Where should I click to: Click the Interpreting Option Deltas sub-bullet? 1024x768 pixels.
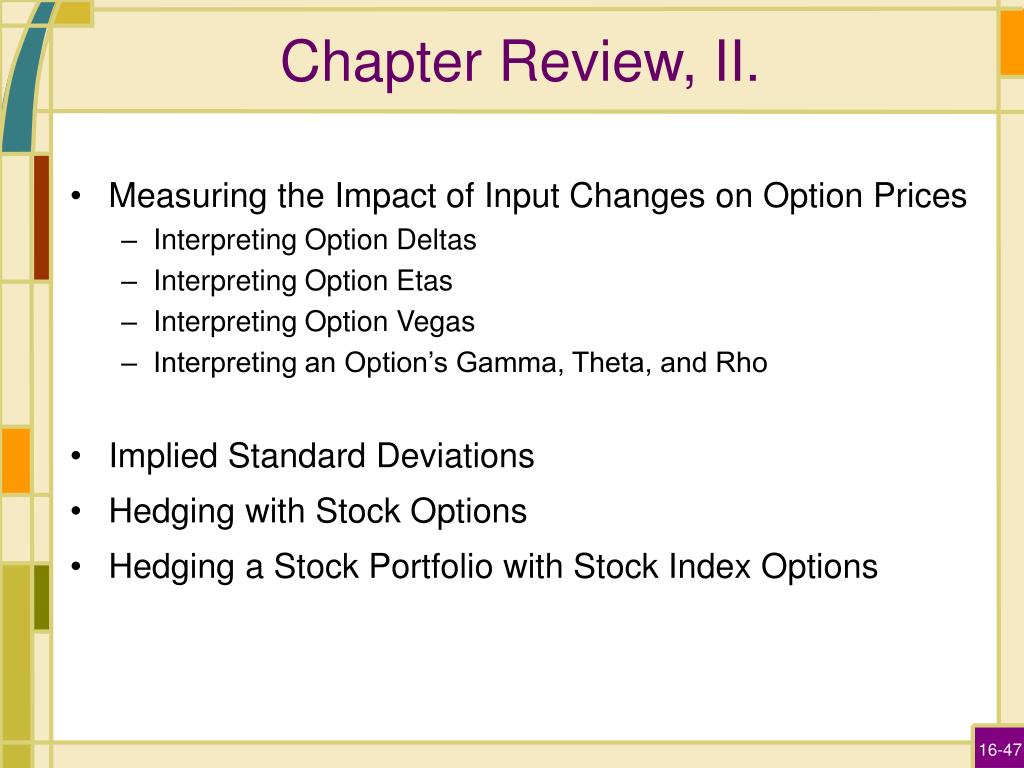pos(315,240)
